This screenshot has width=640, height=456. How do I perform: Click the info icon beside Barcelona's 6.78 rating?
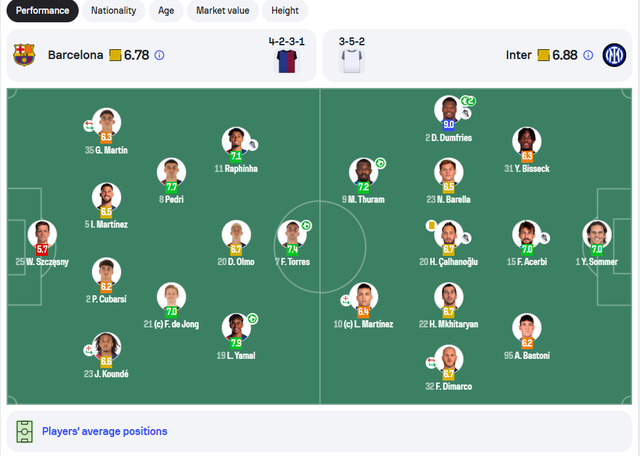[160, 55]
